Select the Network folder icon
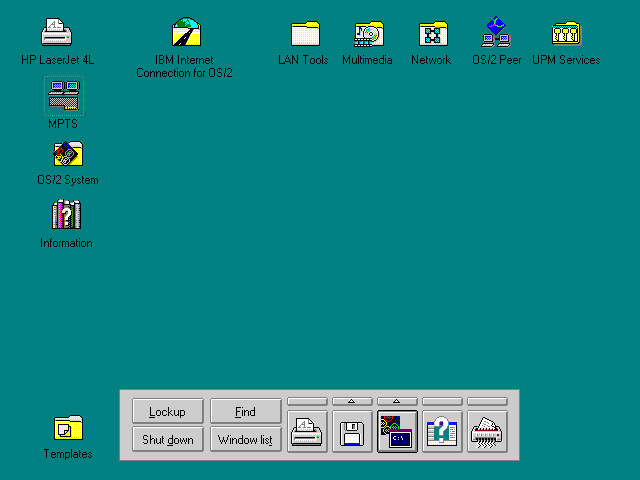Image resolution: width=640 pixels, height=480 pixels. pos(433,33)
